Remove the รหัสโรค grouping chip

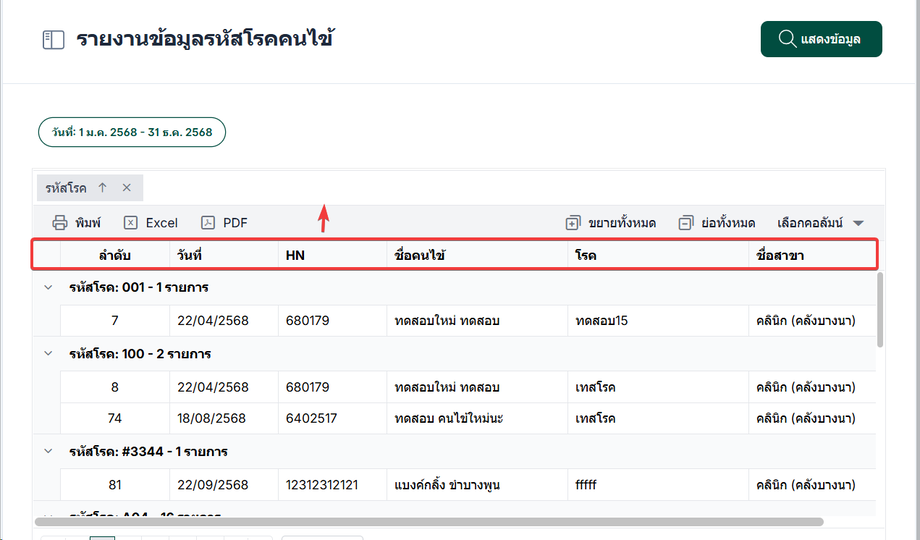tap(127, 187)
